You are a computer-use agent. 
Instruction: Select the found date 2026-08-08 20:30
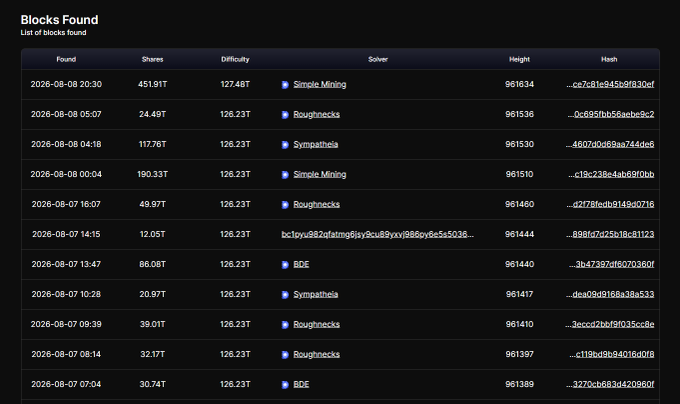pyautogui.click(x=66, y=84)
